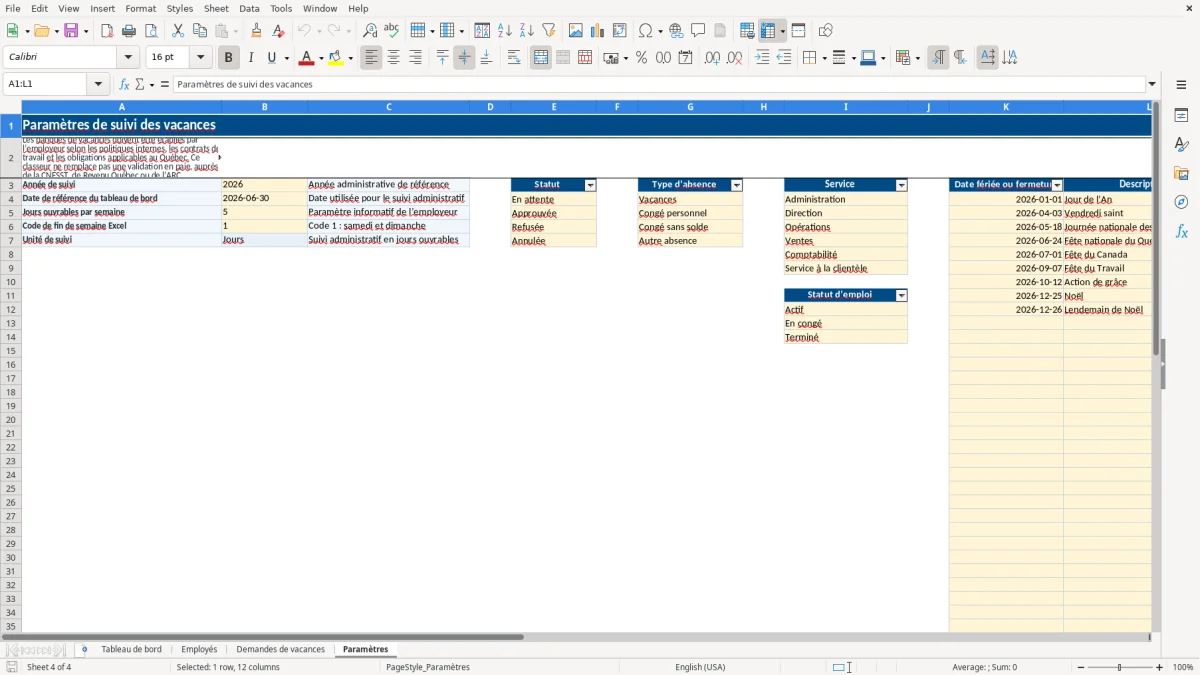The image size is (1200, 675).
Task: Open the Statut d'emploi filter dropdown
Action: [x=902, y=296]
